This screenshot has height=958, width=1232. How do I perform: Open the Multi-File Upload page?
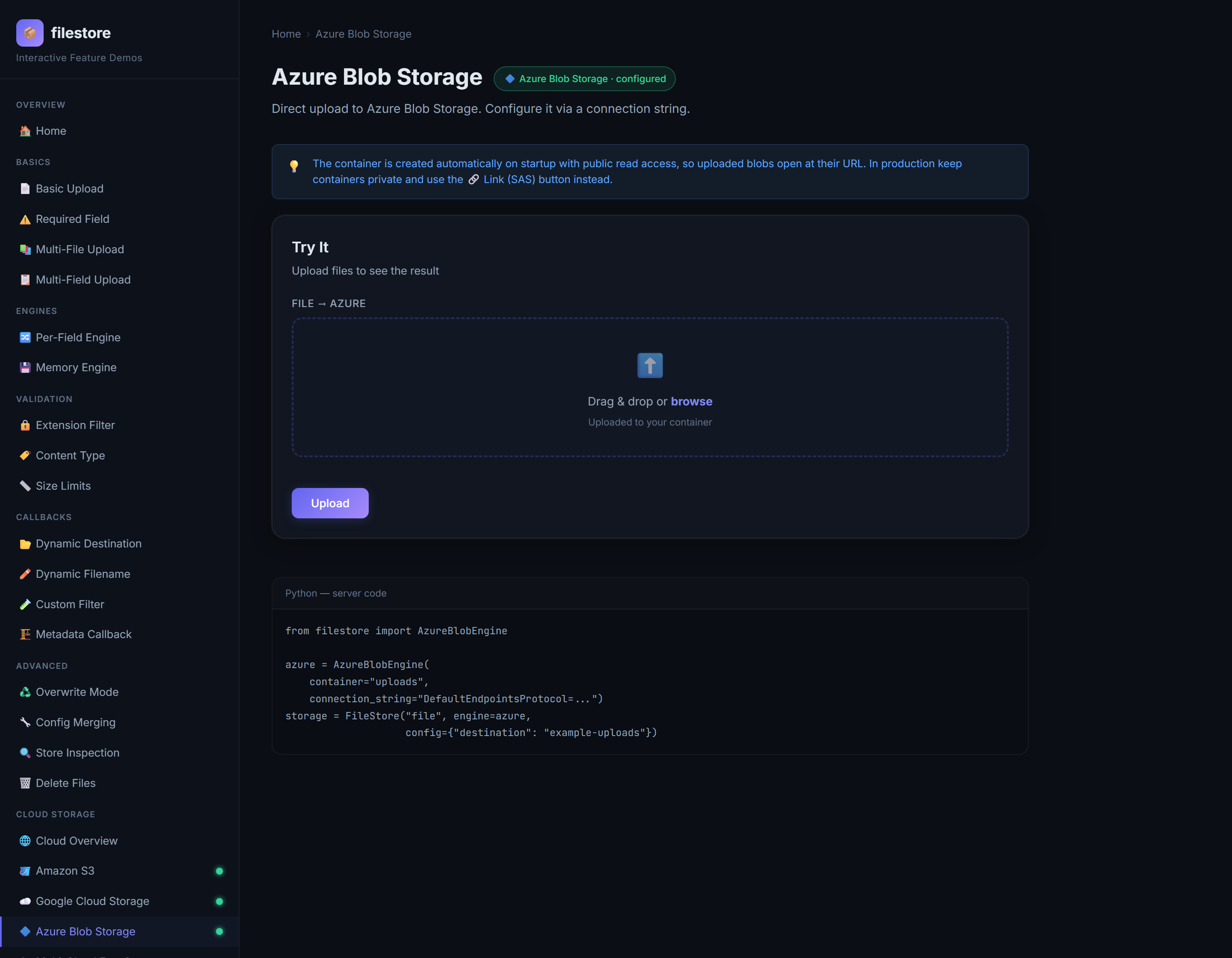tap(120, 249)
